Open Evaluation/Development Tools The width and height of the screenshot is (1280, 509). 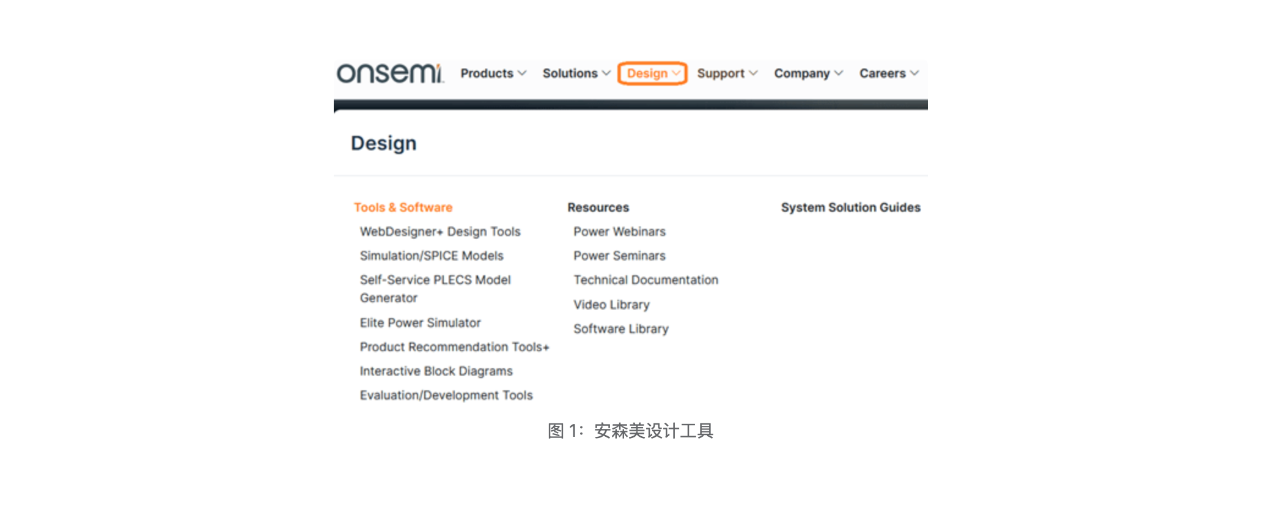(x=446, y=395)
